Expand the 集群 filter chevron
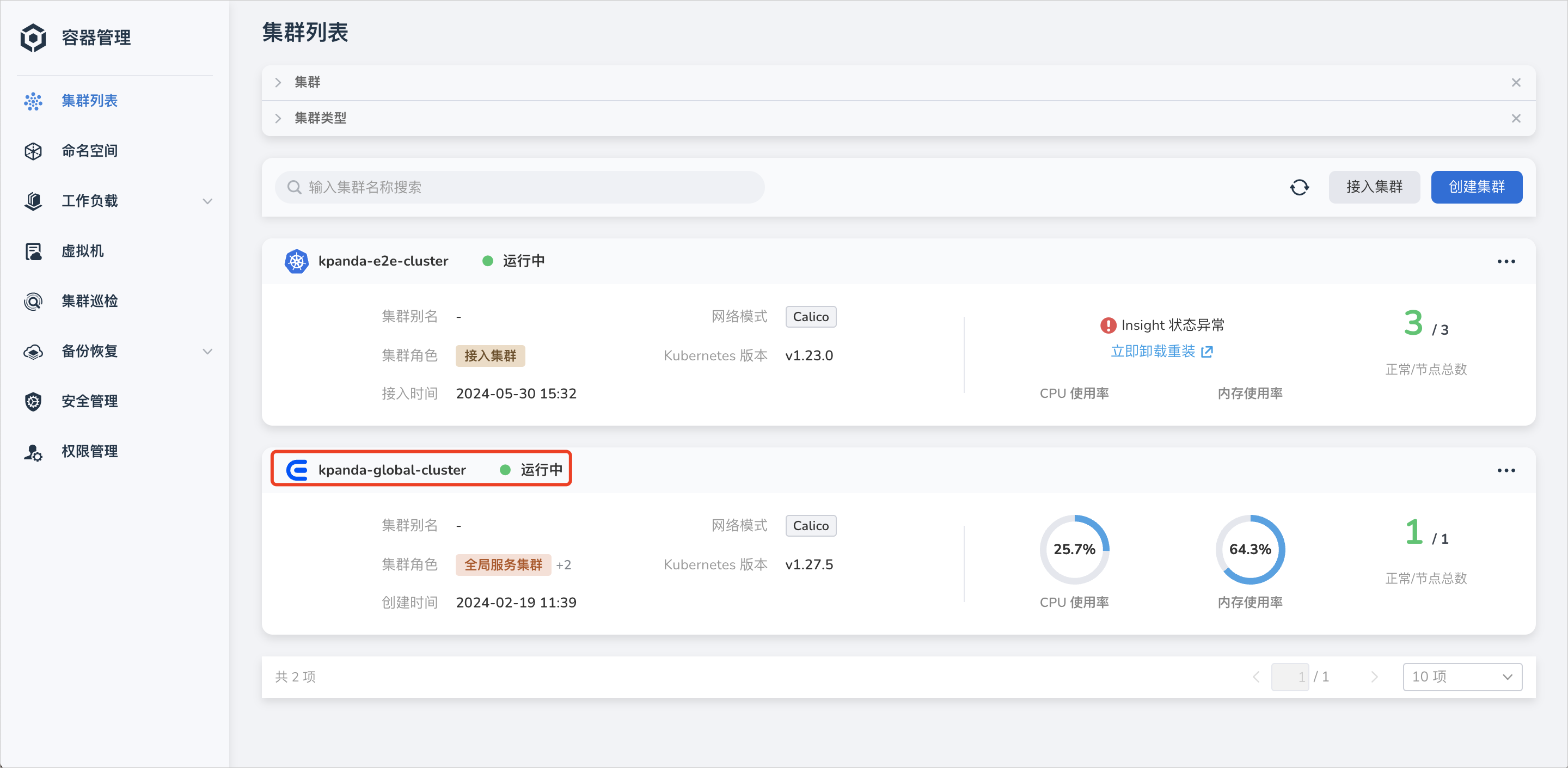Screen dimensions: 1568x768 [x=278, y=83]
